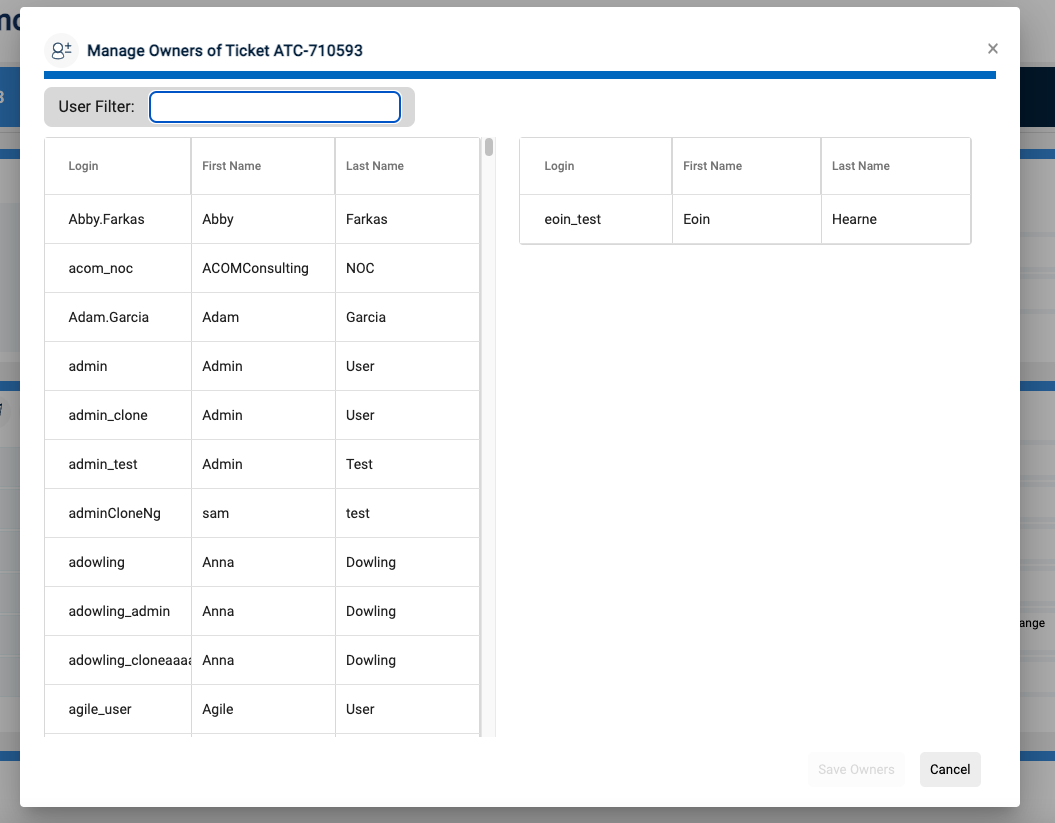1055x823 pixels.
Task: Select the admin_test user row
Action: tap(103, 464)
